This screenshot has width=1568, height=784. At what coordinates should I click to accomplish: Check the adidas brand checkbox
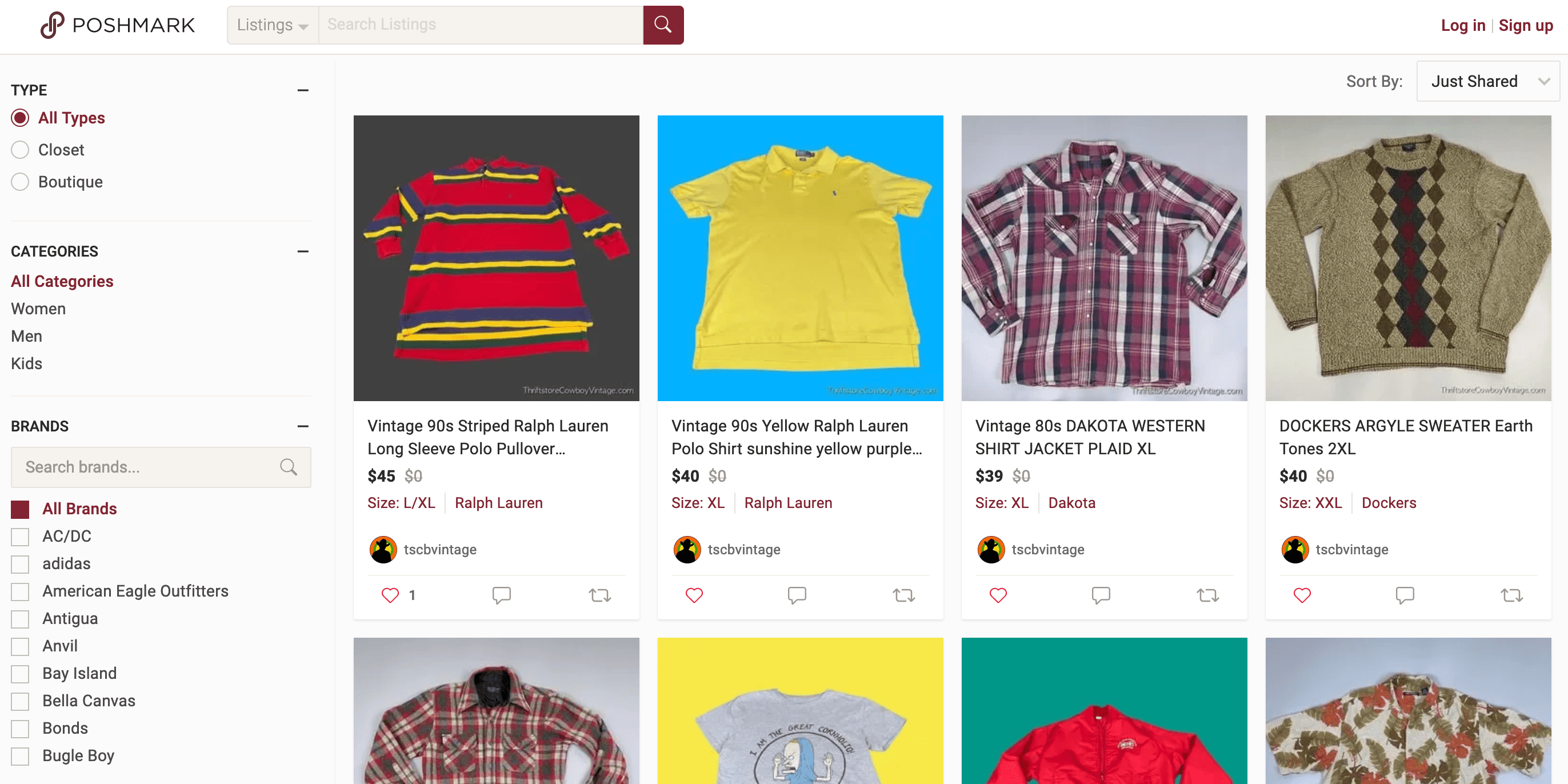tap(20, 564)
